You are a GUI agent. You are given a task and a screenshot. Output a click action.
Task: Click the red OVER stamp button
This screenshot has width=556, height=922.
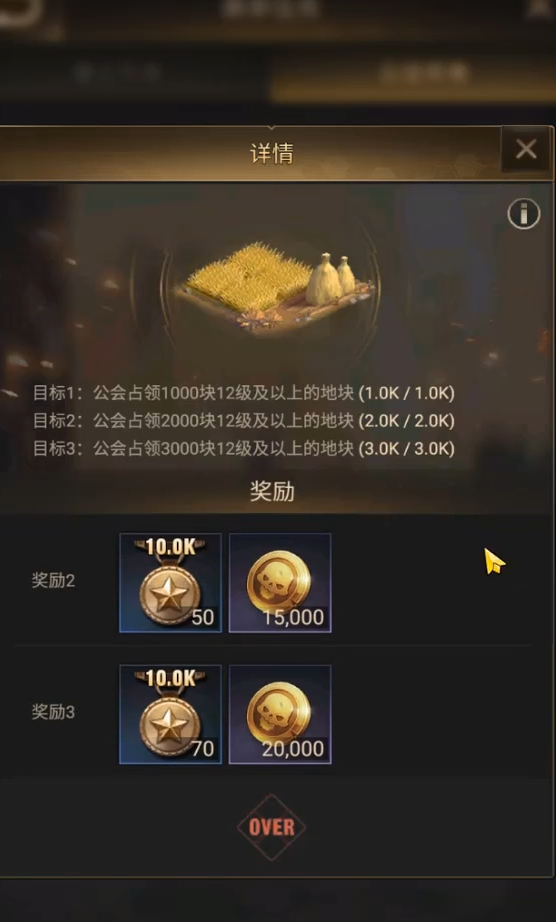click(x=272, y=827)
